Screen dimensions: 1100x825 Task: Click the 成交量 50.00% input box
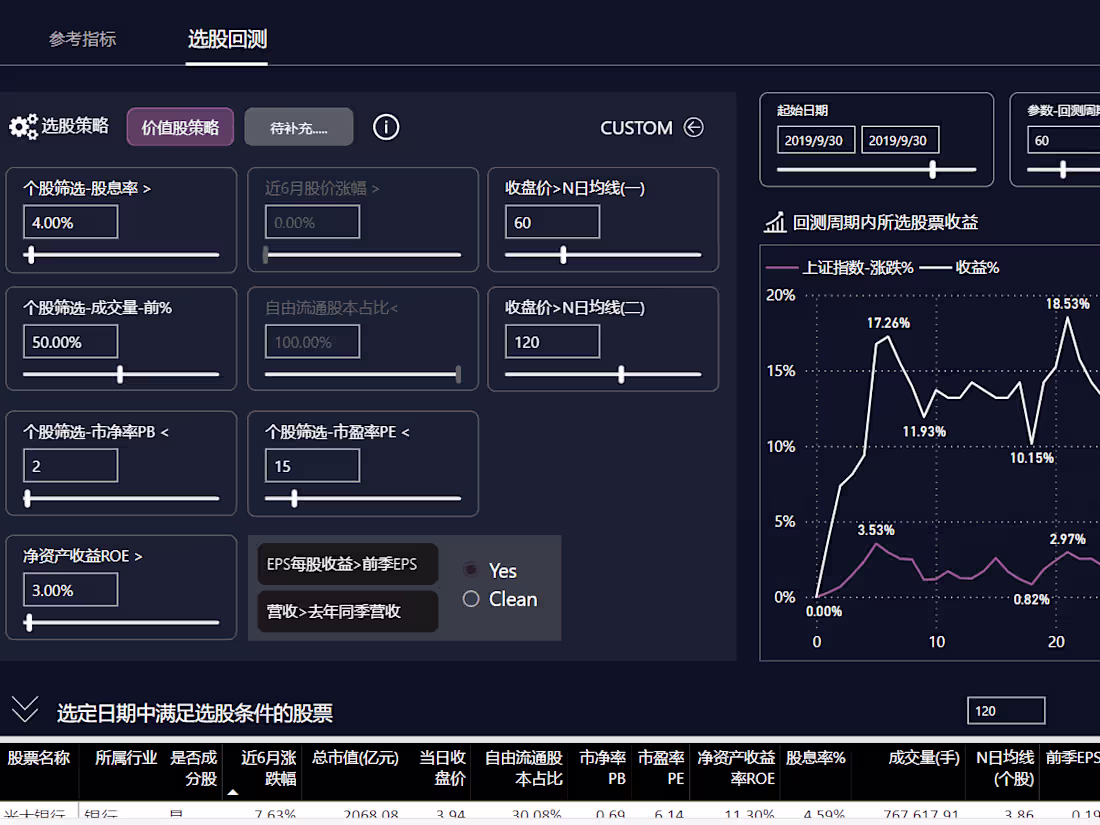click(x=70, y=342)
